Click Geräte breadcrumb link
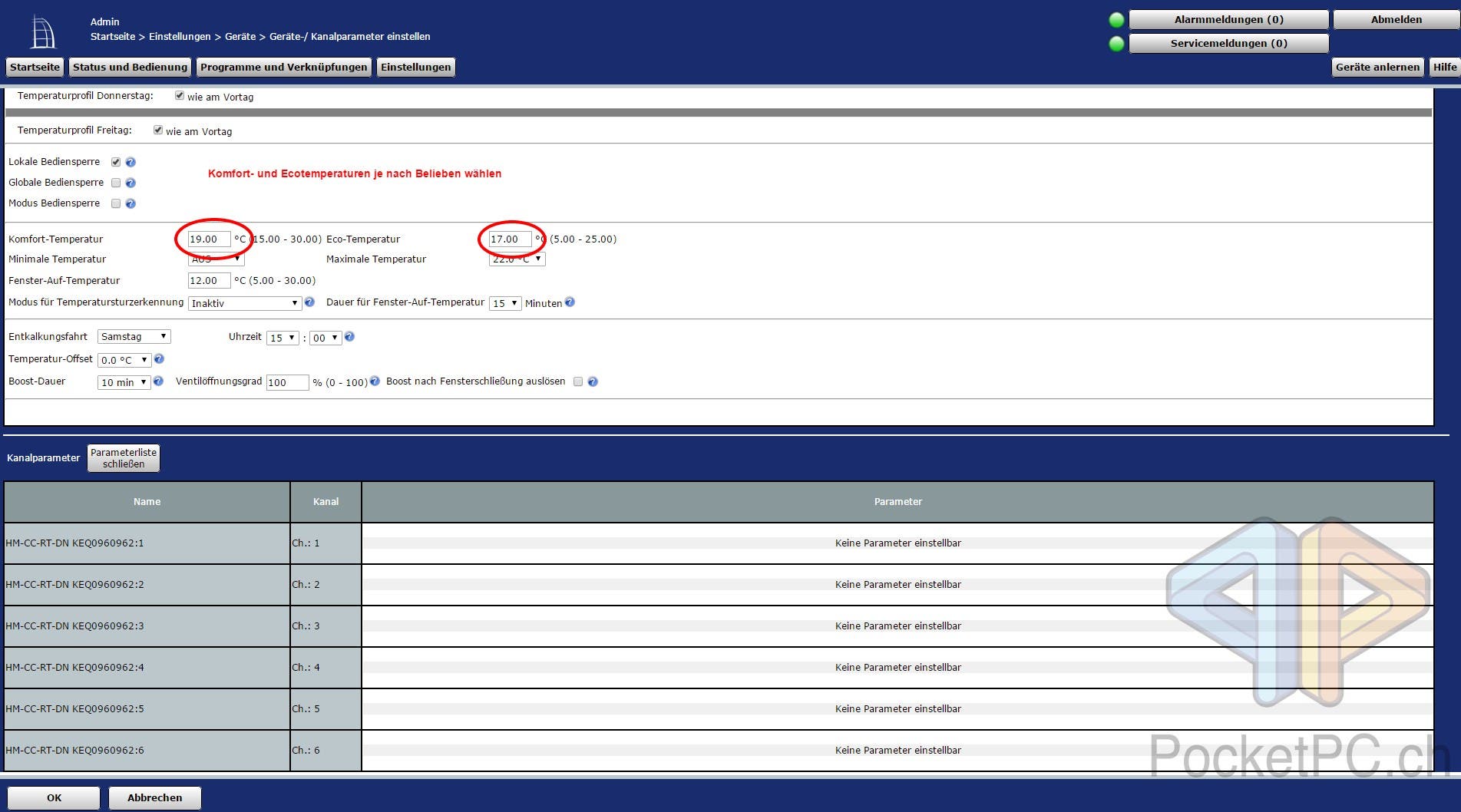The width and height of the screenshot is (1461, 812). 240,37
